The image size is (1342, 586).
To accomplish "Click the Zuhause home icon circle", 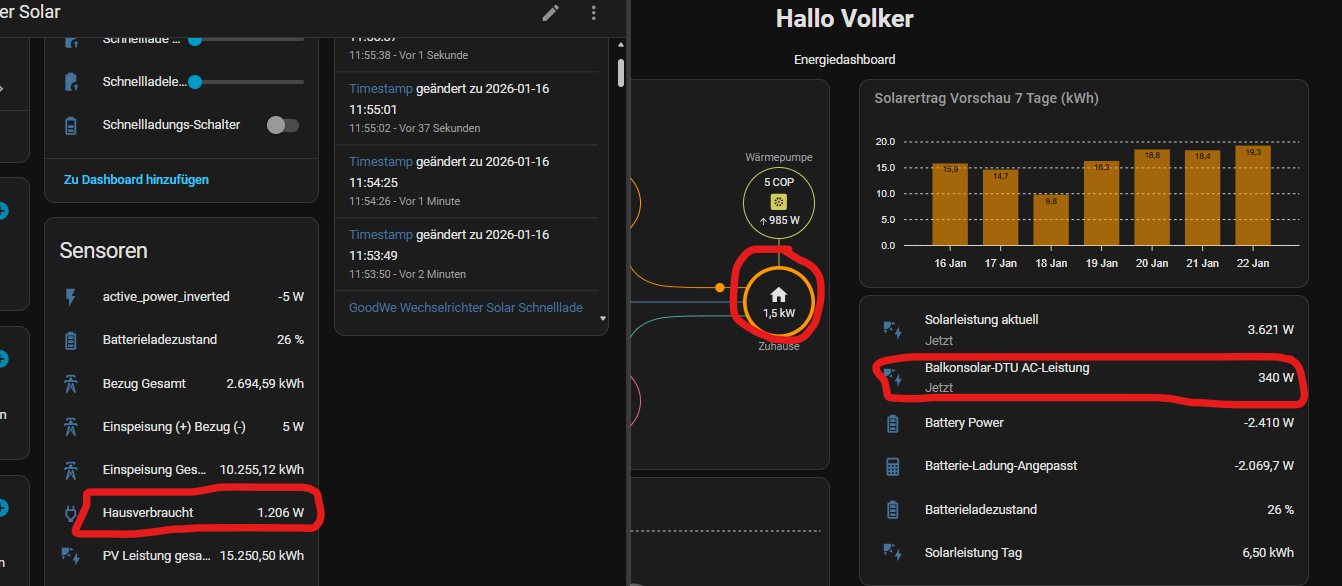I will [778, 301].
